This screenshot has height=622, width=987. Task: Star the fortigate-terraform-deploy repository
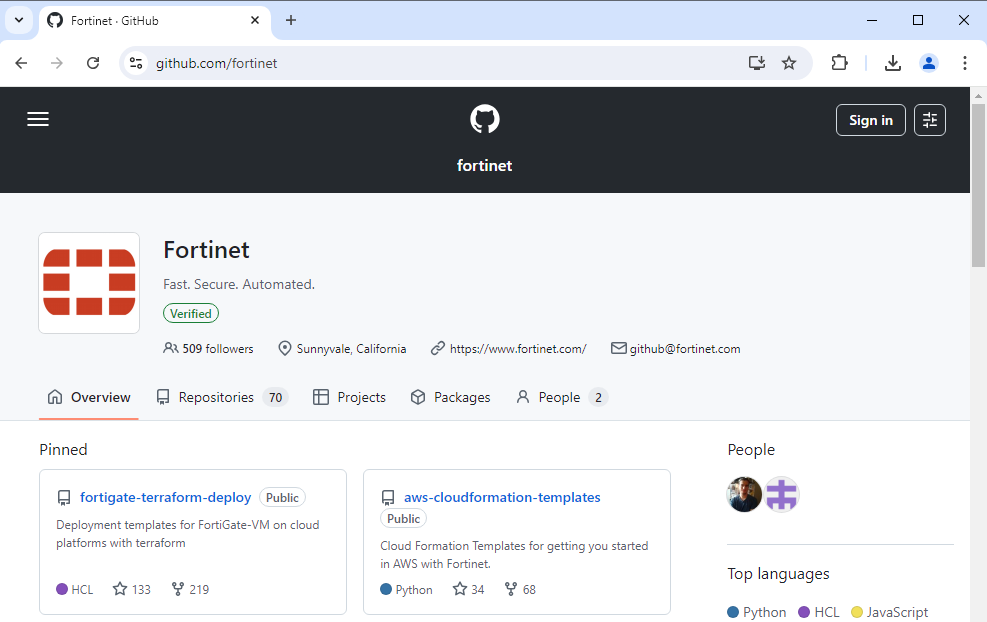tap(119, 589)
